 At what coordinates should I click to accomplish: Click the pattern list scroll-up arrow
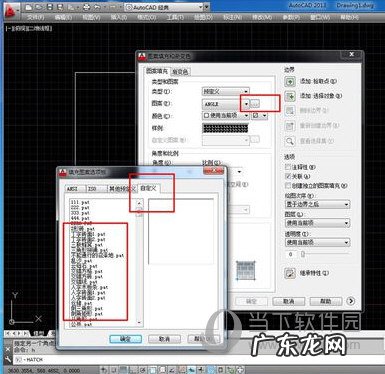(x=139, y=203)
